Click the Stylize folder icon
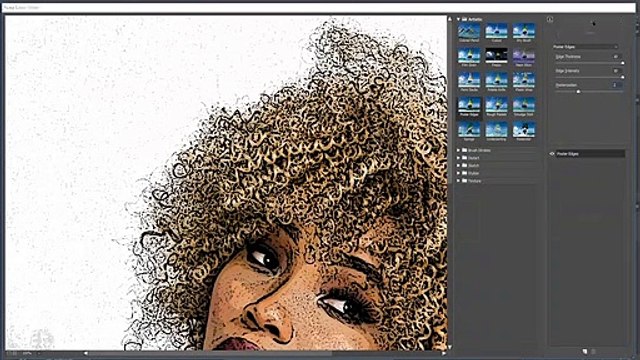 click(x=464, y=173)
